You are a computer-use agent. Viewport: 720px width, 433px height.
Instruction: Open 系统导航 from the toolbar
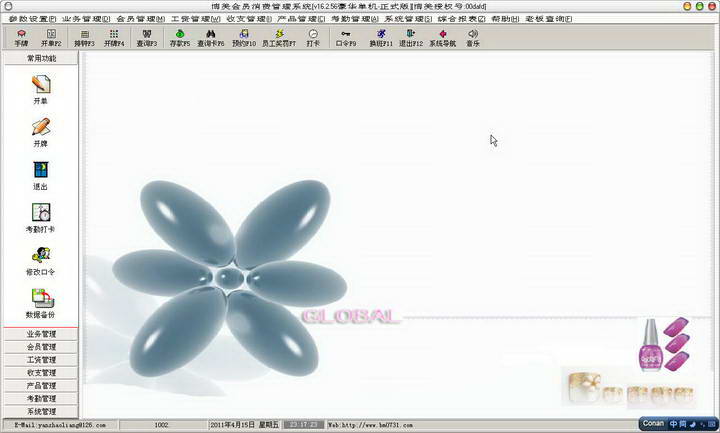coord(443,38)
